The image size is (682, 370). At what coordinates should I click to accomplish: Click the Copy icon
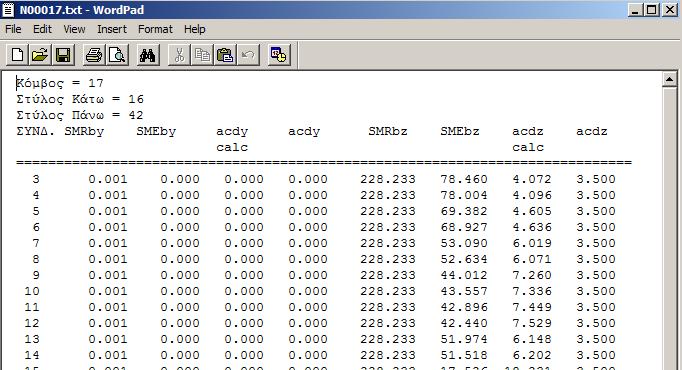click(202, 55)
